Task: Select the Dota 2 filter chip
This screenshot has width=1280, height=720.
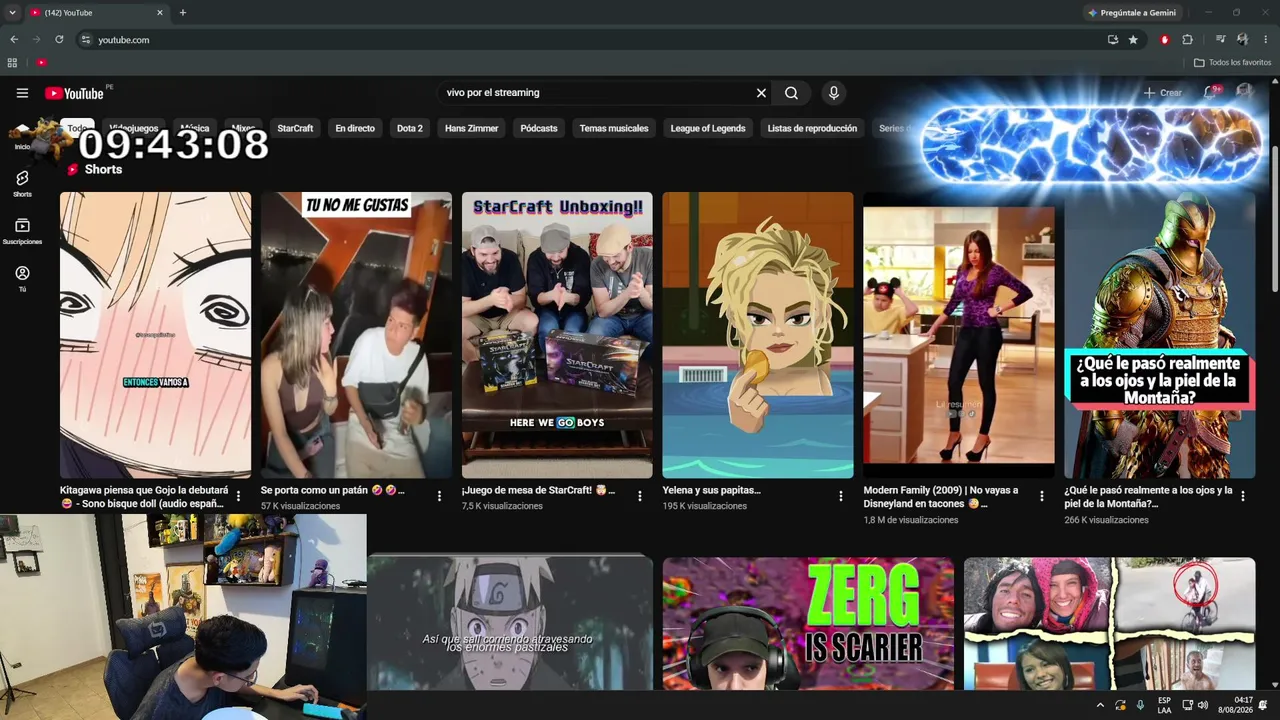Action: 410,128
